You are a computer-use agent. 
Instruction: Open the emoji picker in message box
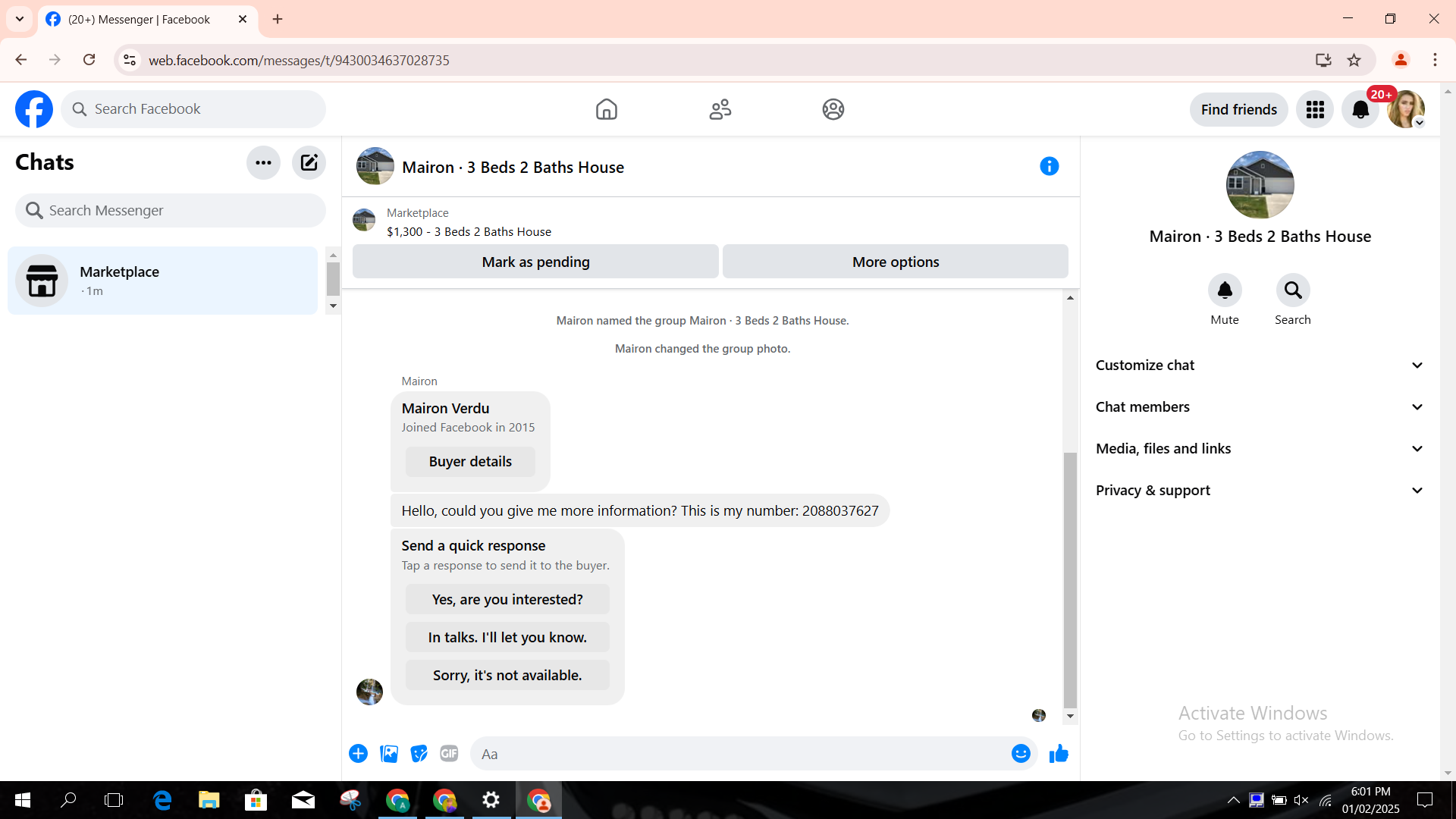[1021, 754]
